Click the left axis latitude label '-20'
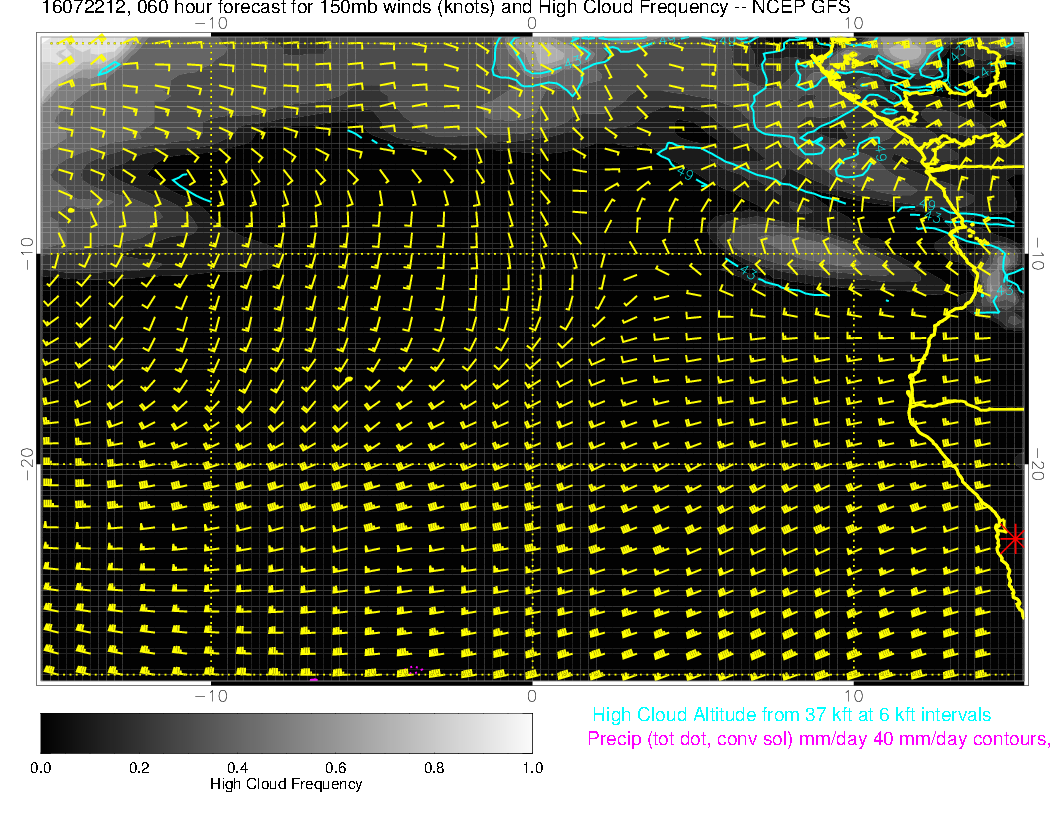Screen dimensions: 1056x816 [26, 464]
